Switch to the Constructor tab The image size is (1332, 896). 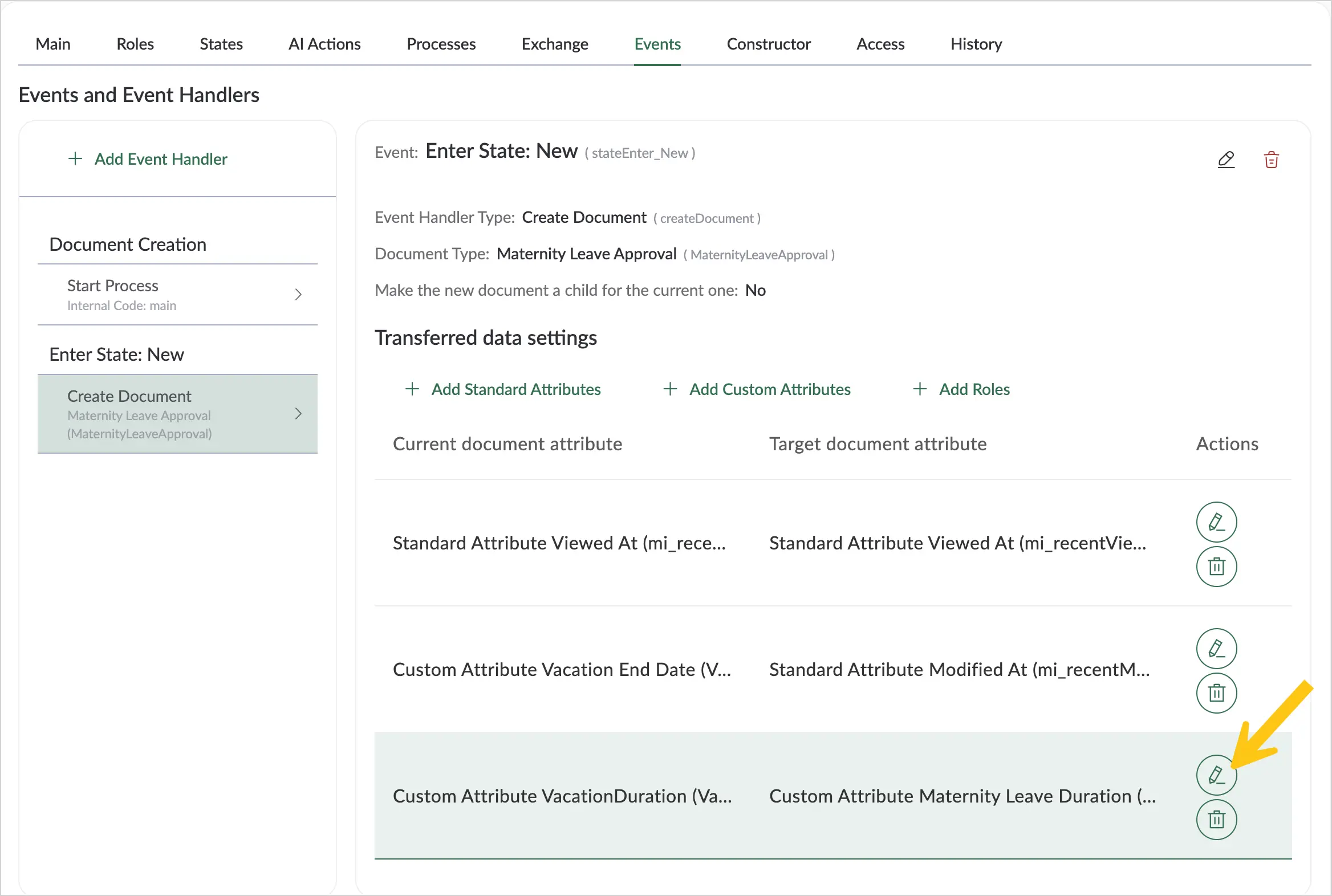pos(769,44)
